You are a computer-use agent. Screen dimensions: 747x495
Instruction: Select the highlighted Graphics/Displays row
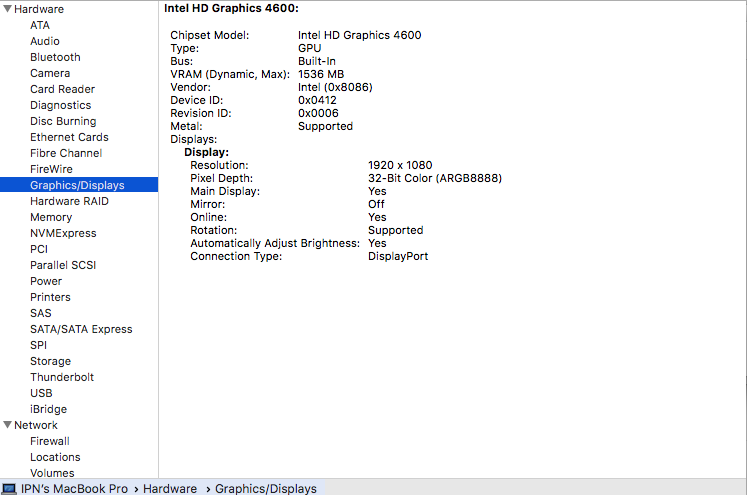click(x=79, y=185)
